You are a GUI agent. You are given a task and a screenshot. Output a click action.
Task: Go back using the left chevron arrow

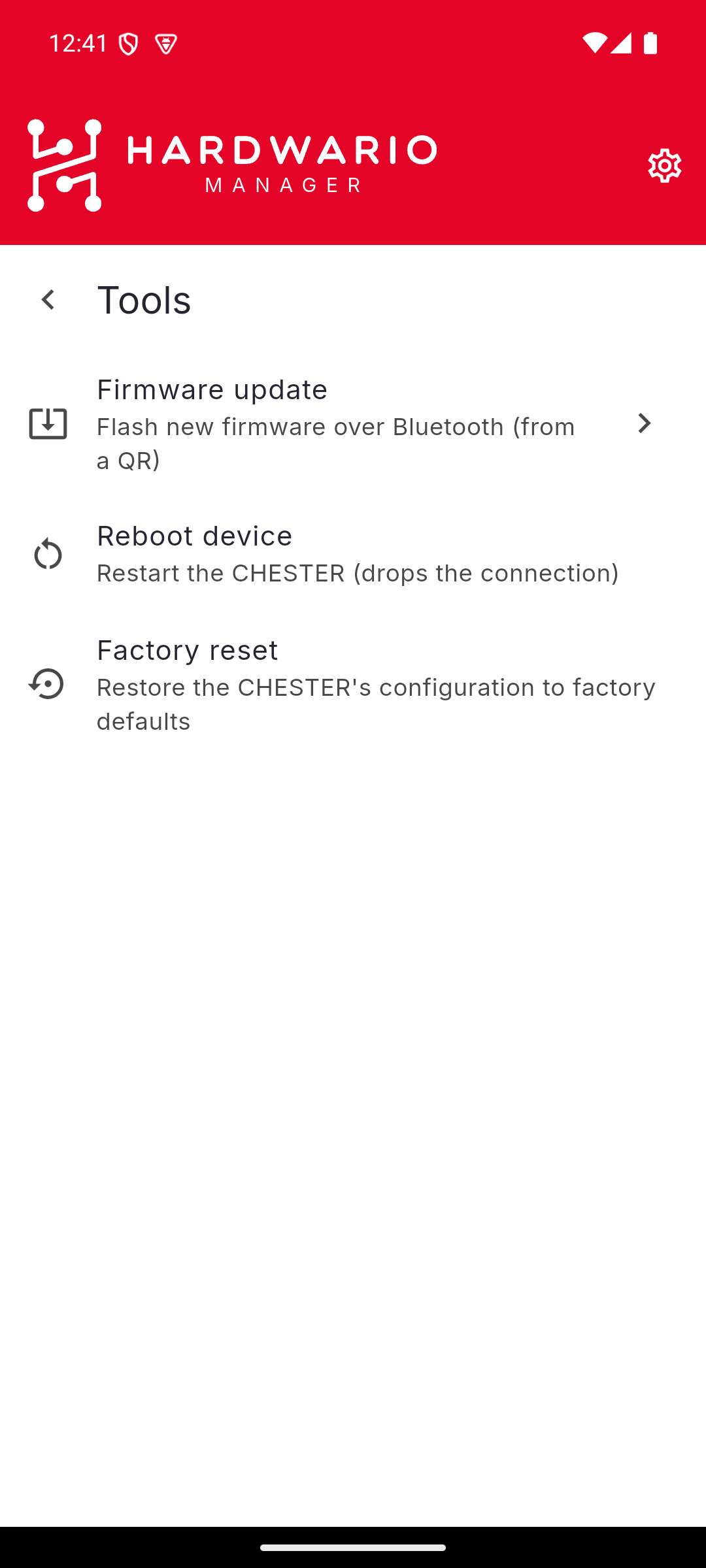48,300
